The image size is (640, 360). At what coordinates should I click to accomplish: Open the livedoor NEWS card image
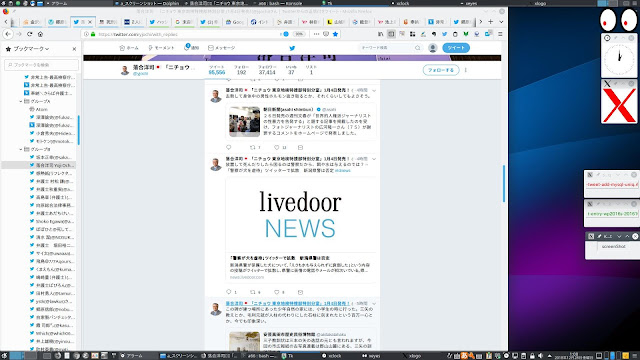pos(301,215)
